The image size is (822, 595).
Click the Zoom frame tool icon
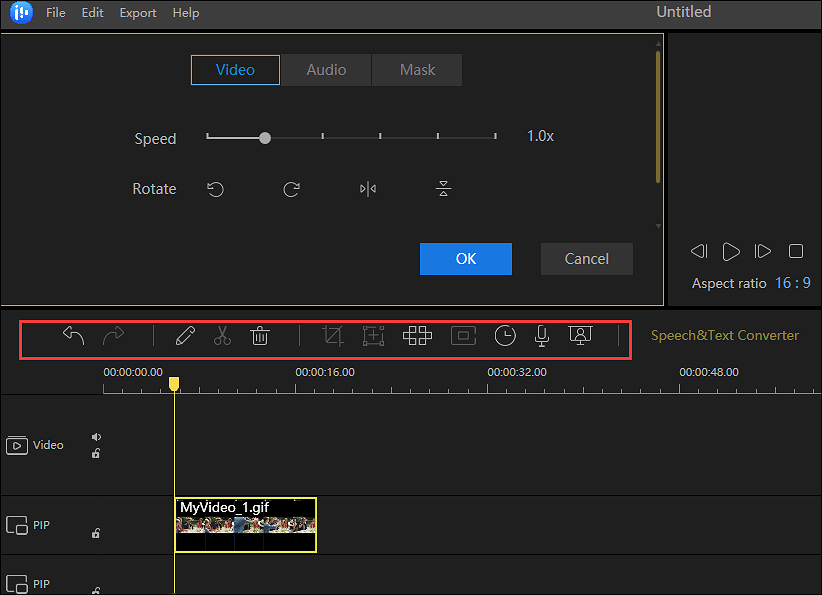pyautogui.click(x=373, y=336)
